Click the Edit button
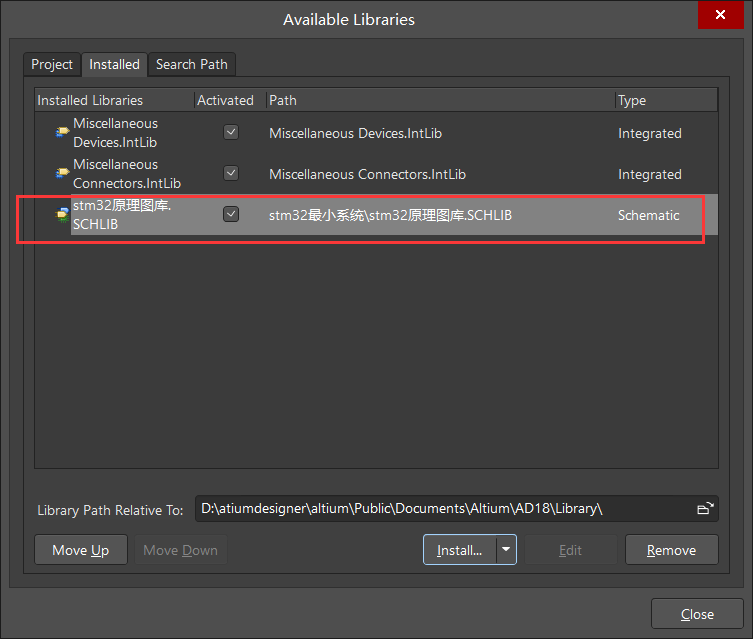This screenshot has width=753, height=639. tap(571, 550)
